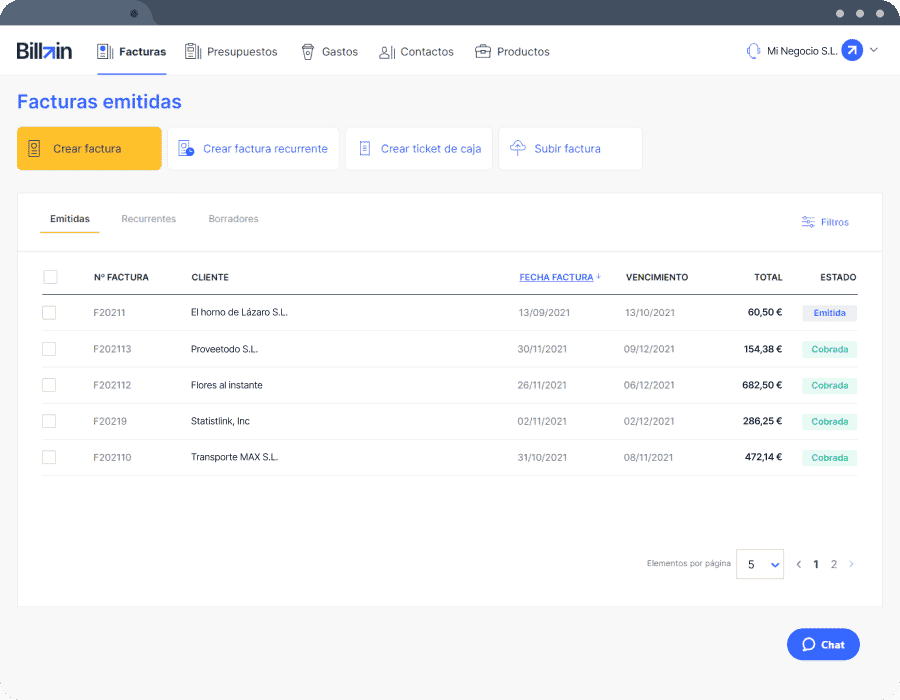Switch to the Recurrentes tab
The width and height of the screenshot is (900, 700).
[149, 219]
